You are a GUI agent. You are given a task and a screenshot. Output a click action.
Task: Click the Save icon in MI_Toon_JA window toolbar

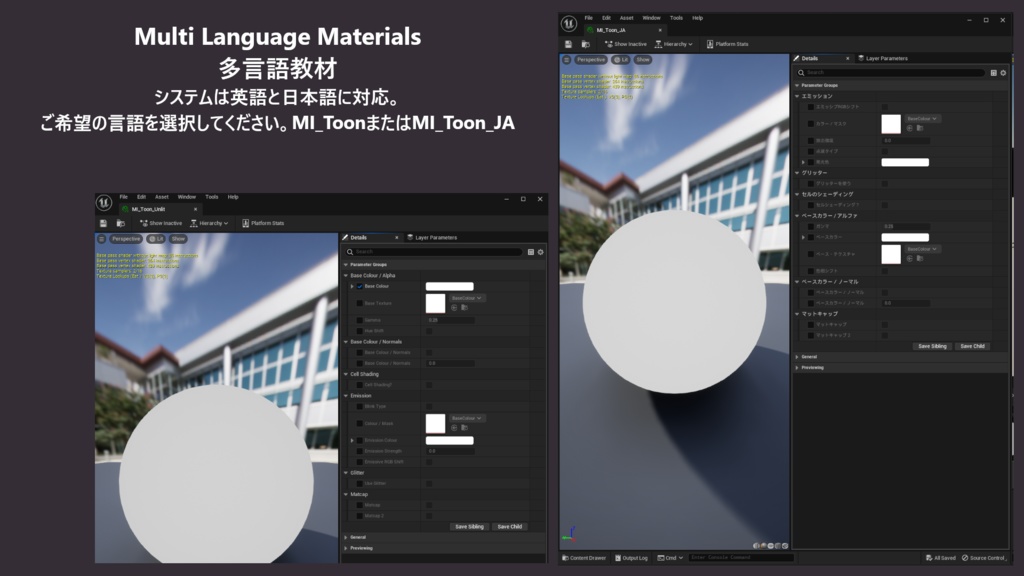[568, 44]
